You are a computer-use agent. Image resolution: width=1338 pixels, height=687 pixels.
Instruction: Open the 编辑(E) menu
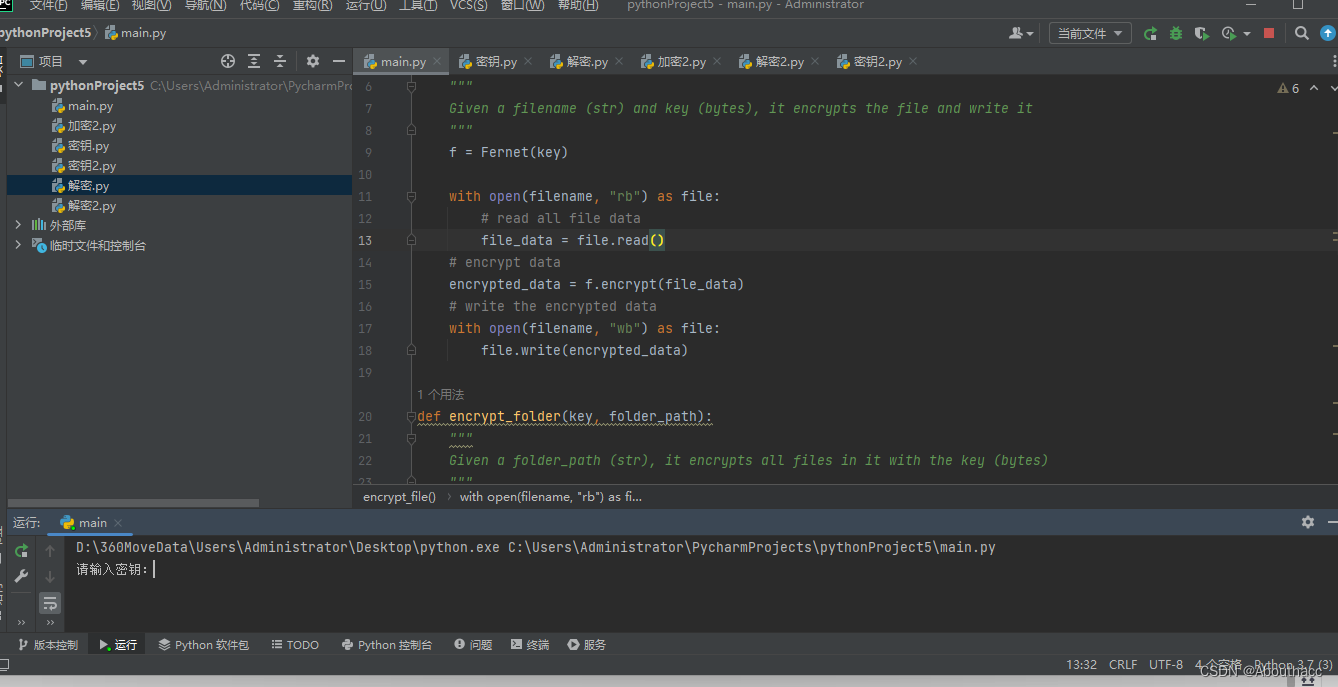tap(100, 5)
